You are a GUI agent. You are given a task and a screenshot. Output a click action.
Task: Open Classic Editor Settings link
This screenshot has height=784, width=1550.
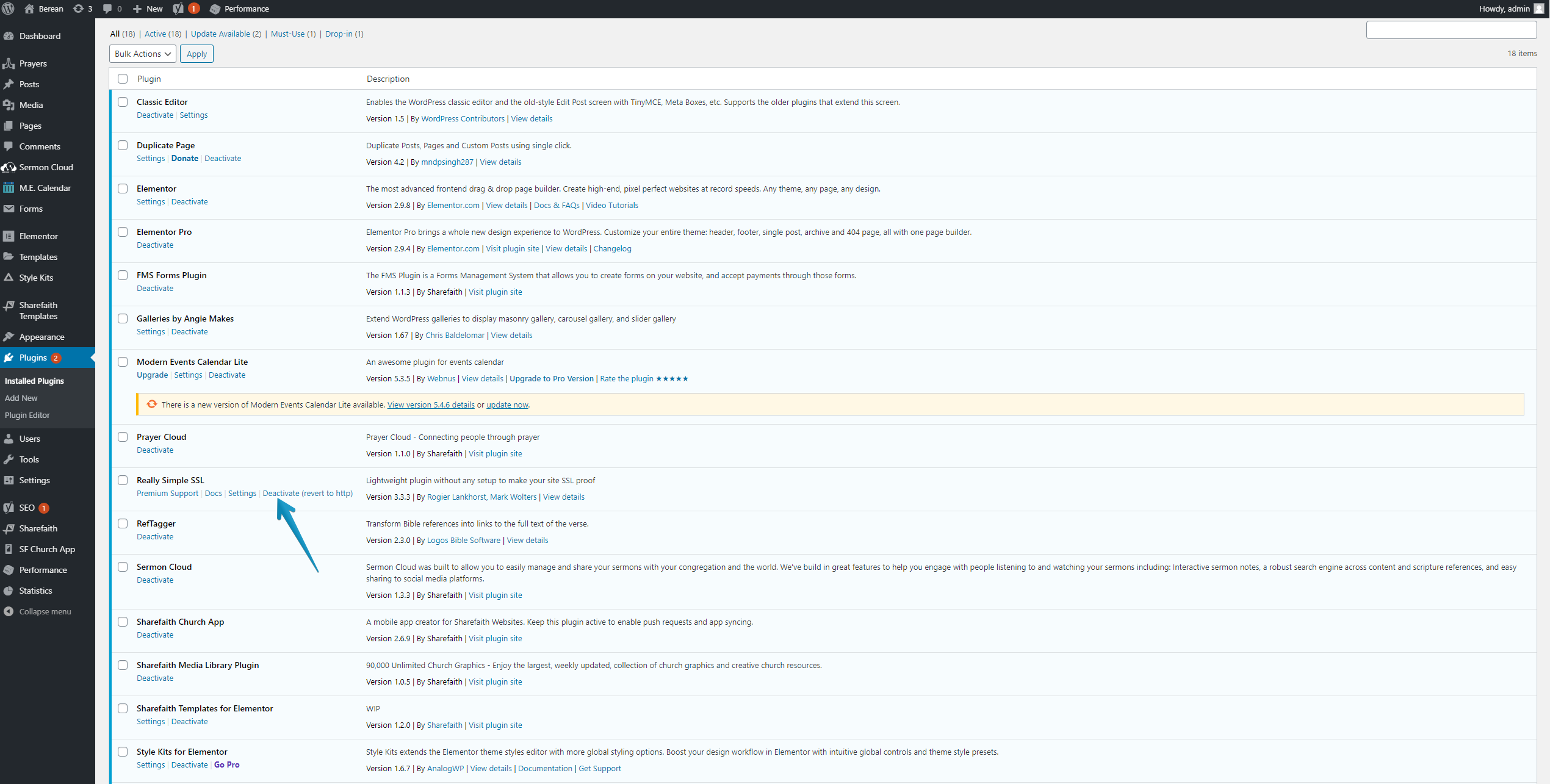(193, 115)
